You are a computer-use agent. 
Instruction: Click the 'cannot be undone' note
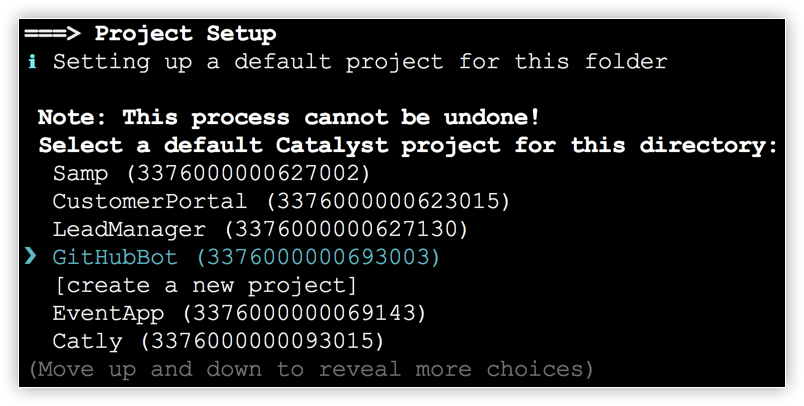[289, 117]
